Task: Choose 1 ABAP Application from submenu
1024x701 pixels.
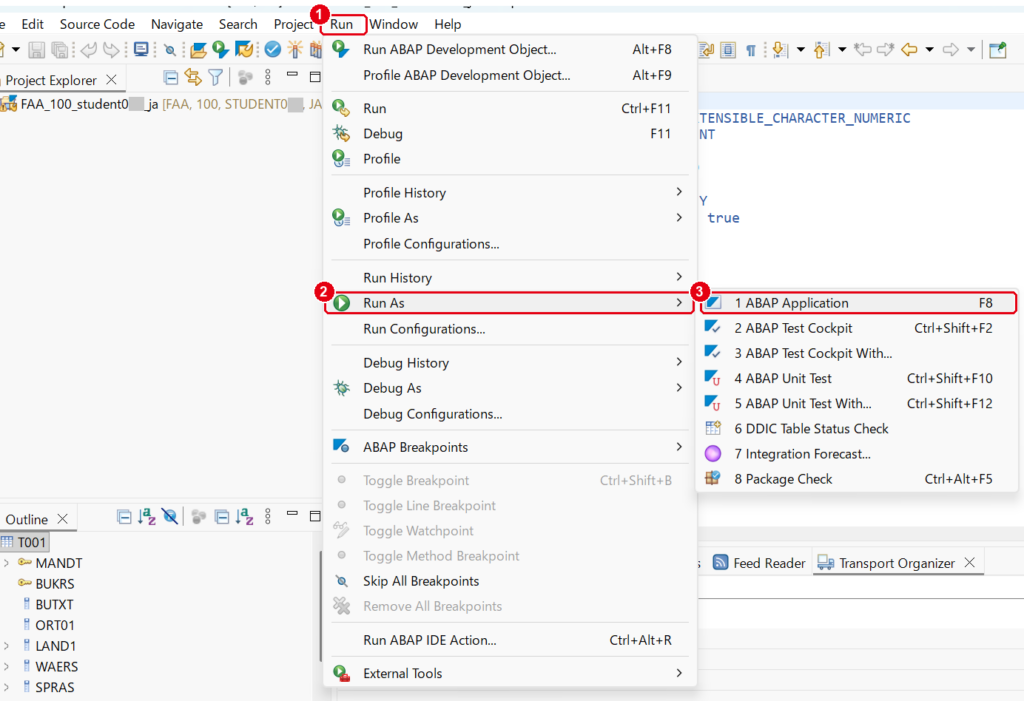Action: pyautogui.click(x=858, y=303)
